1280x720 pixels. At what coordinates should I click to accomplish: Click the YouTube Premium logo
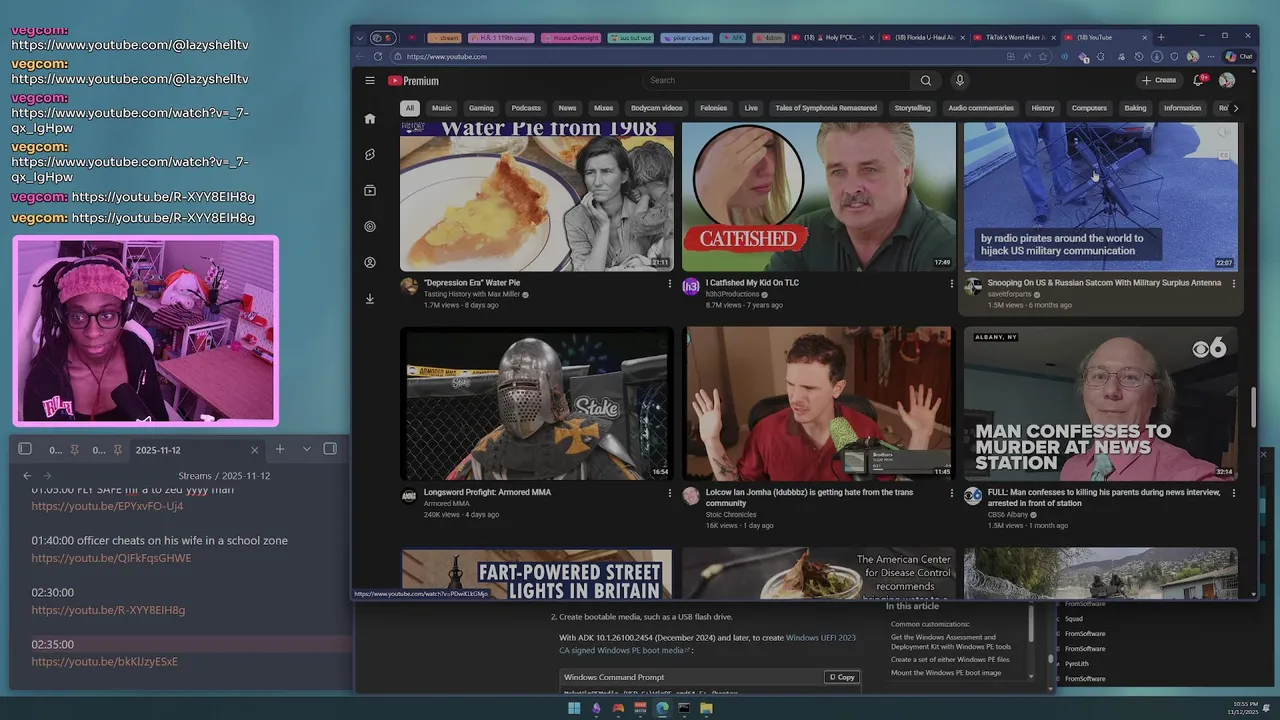tap(413, 81)
